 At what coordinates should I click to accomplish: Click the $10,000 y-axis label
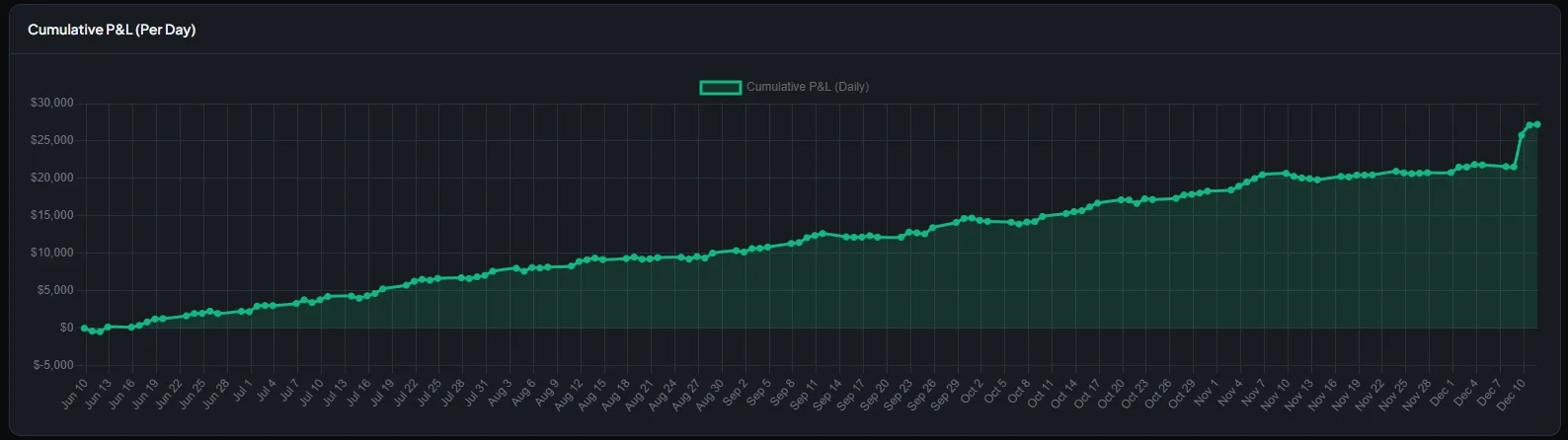tap(52, 253)
